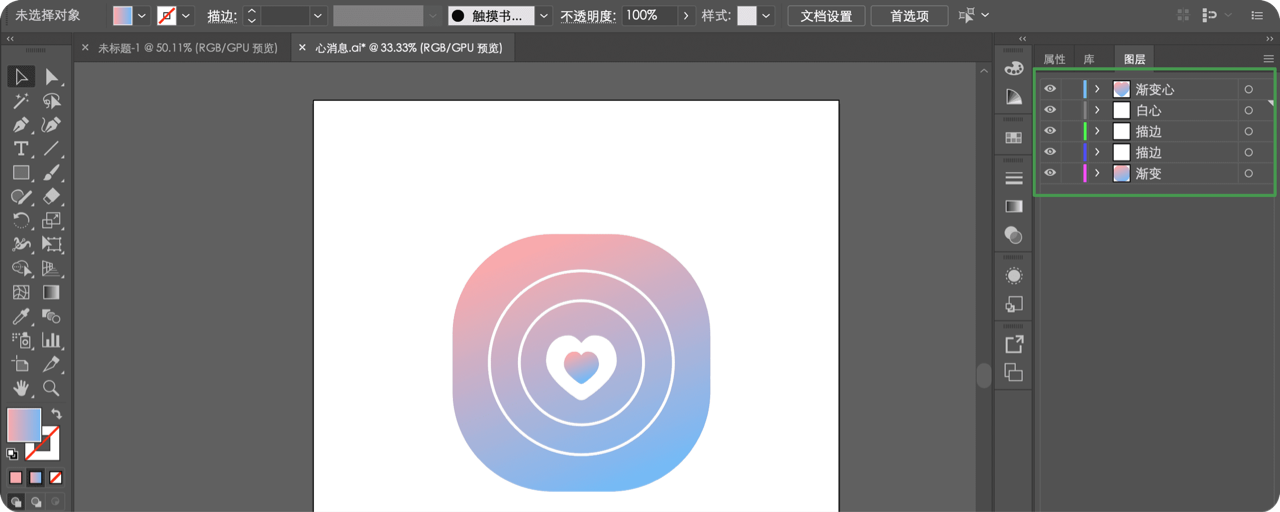
Task: Open the Stroke panel icon in dock
Action: [x=1014, y=178]
